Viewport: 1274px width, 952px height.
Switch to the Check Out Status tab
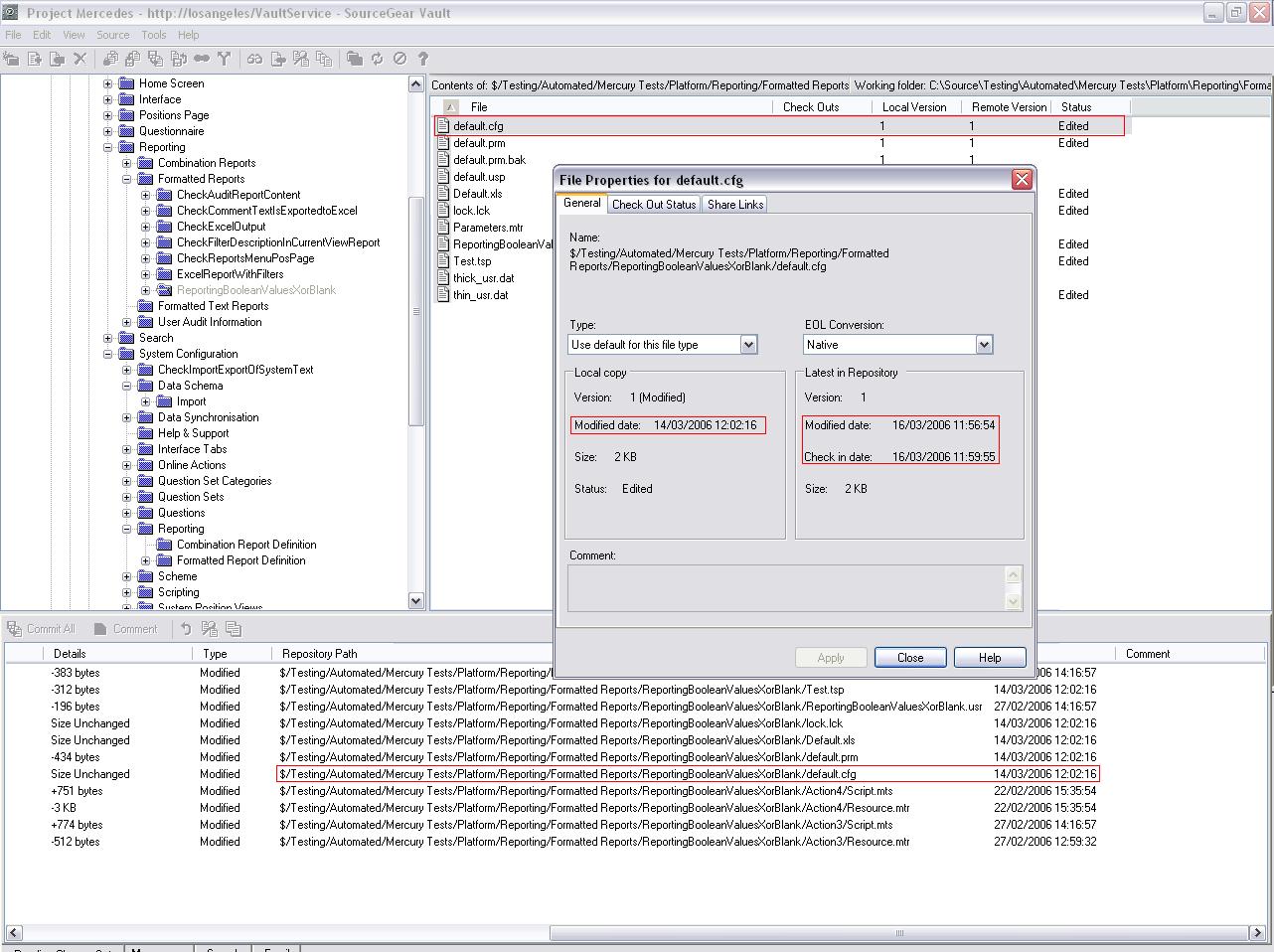[x=654, y=205]
